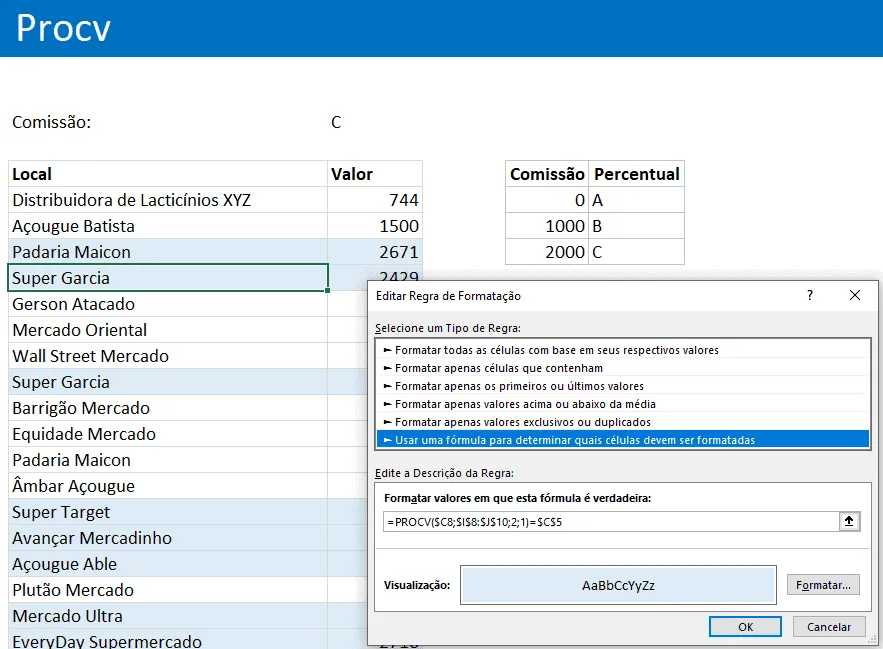The image size is (883, 649).
Task: Select 'Usar uma fórmula' rule type
Action: click(x=622, y=439)
